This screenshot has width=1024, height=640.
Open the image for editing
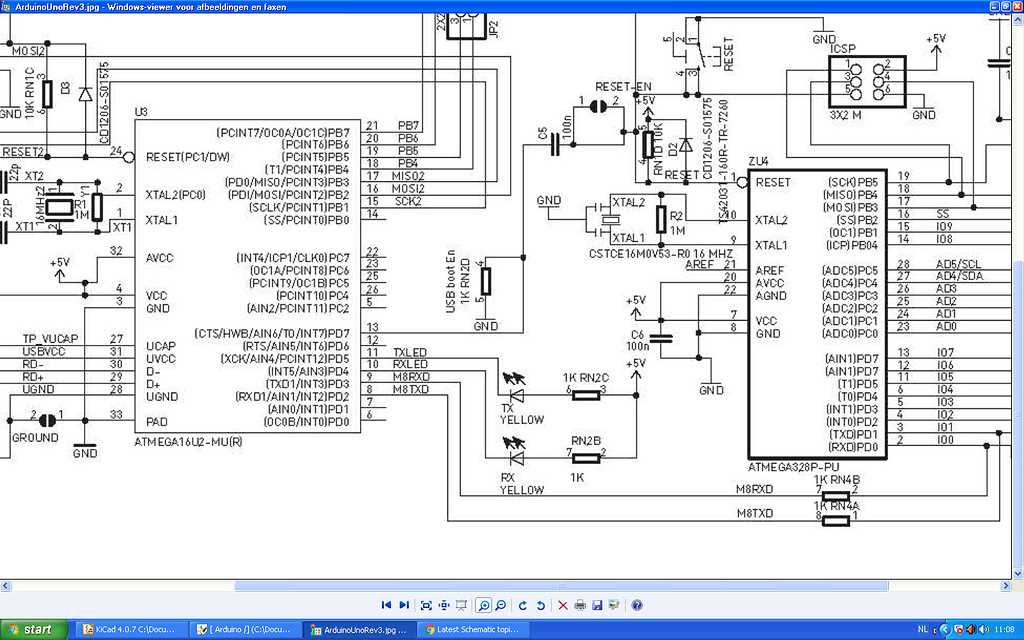[x=614, y=605]
